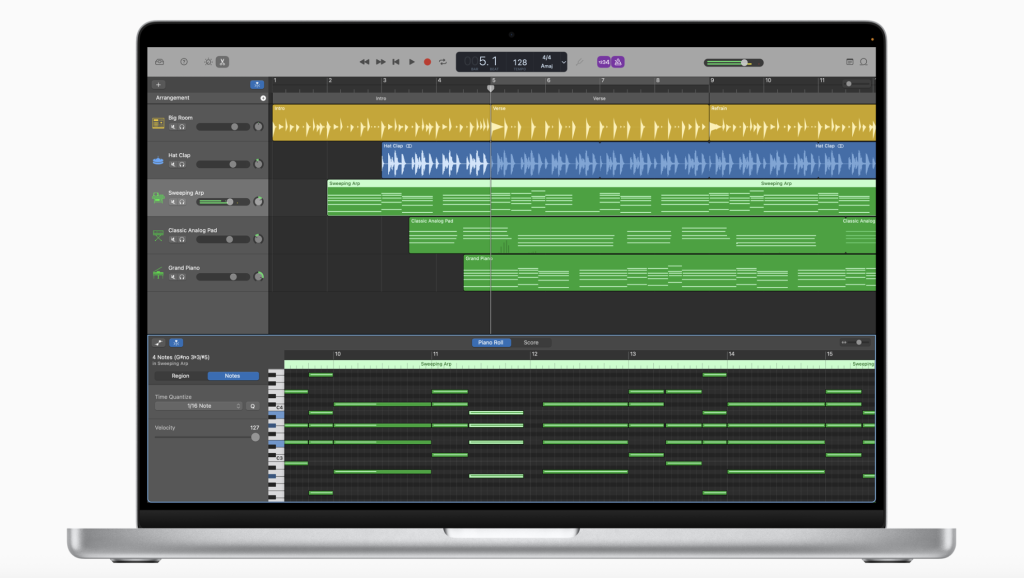The height and width of the screenshot is (578, 1024).
Task: Click the Velocity slider set at 127
Action: coord(256,436)
